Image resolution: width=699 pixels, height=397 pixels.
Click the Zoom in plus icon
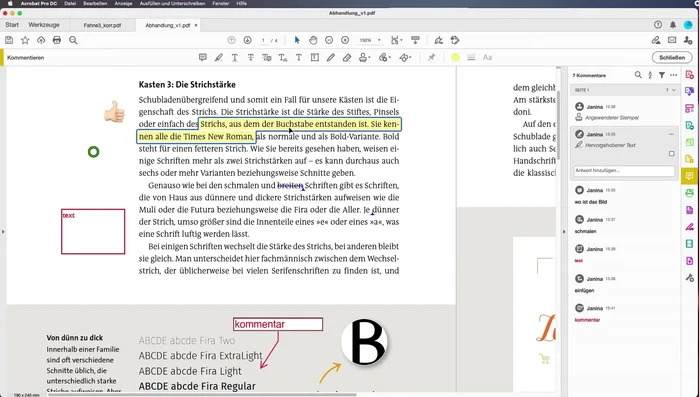pos(345,40)
